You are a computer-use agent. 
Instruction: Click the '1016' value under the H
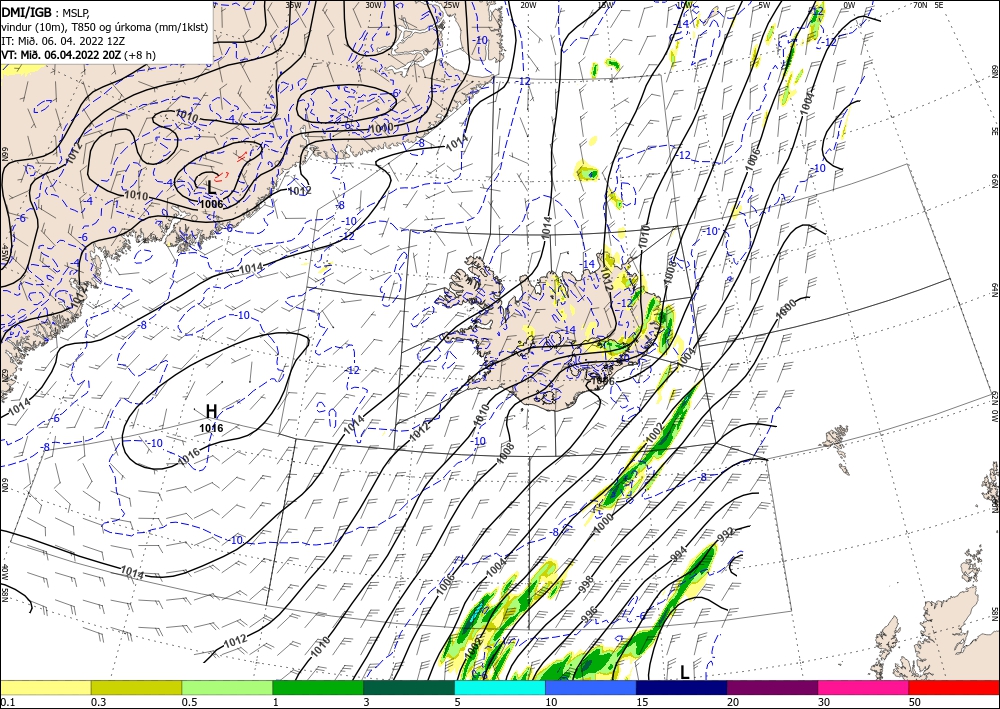[x=211, y=428]
